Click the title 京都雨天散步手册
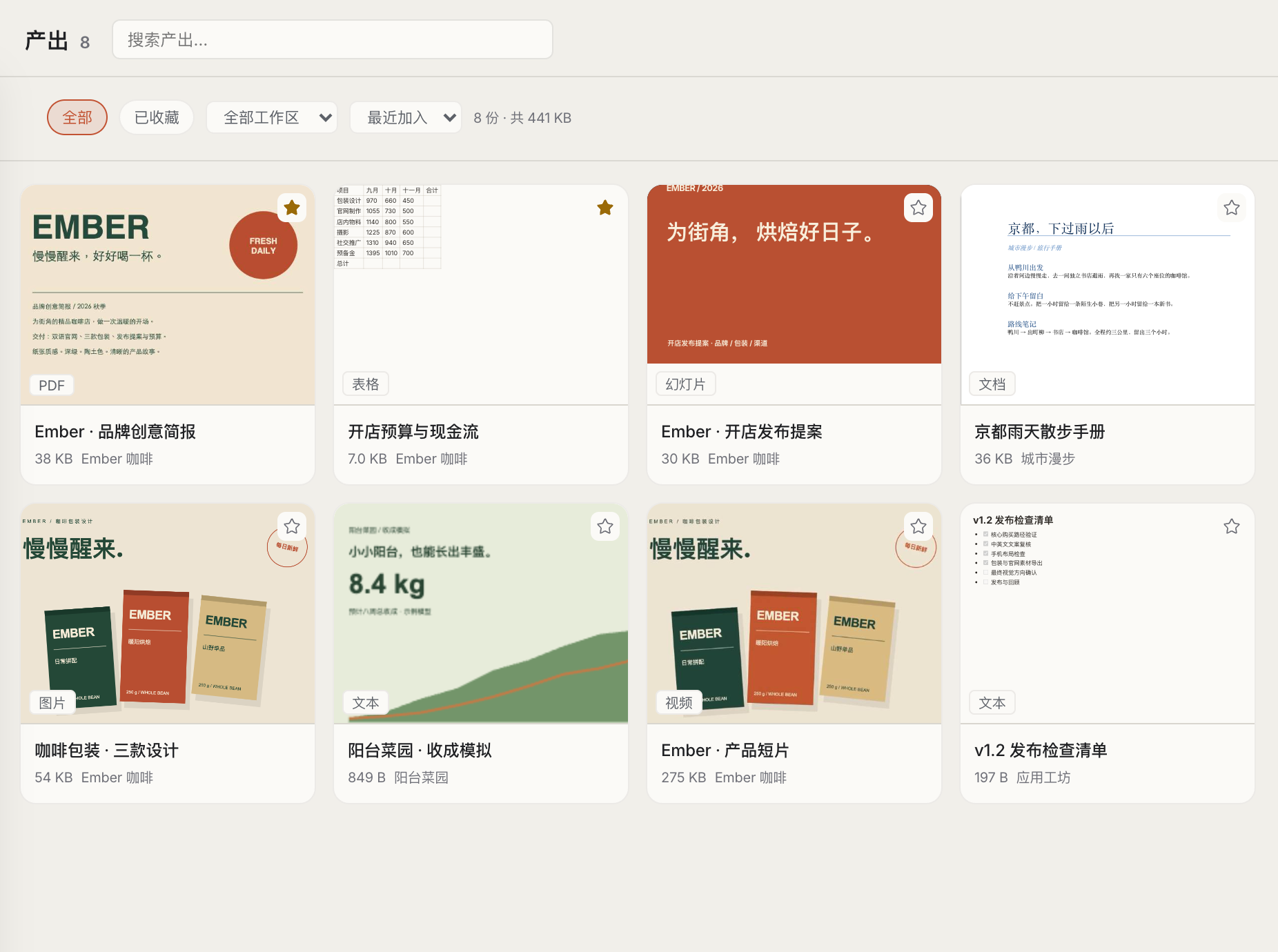Image resolution: width=1278 pixels, height=952 pixels. pos(1040,432)
